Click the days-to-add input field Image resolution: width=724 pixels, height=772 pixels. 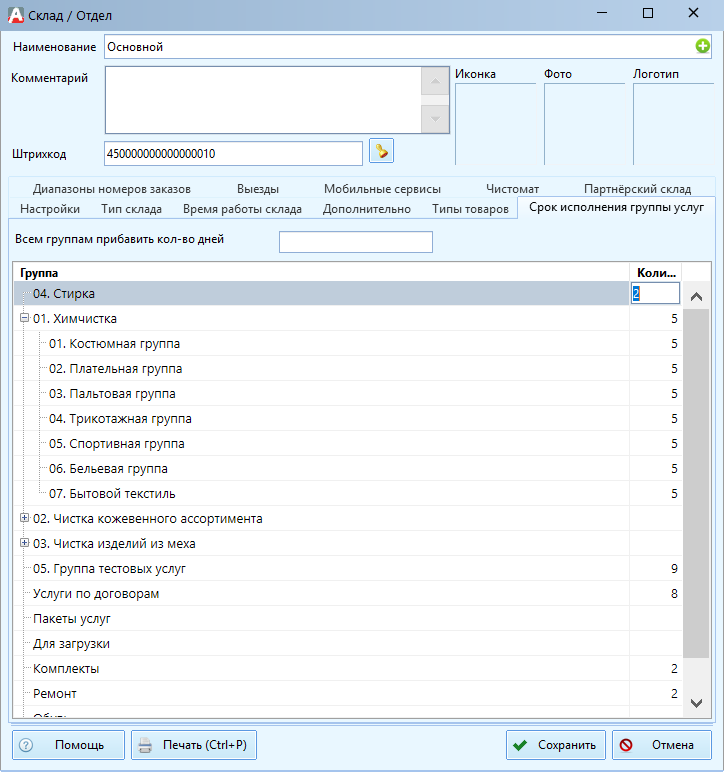point(356,242)
